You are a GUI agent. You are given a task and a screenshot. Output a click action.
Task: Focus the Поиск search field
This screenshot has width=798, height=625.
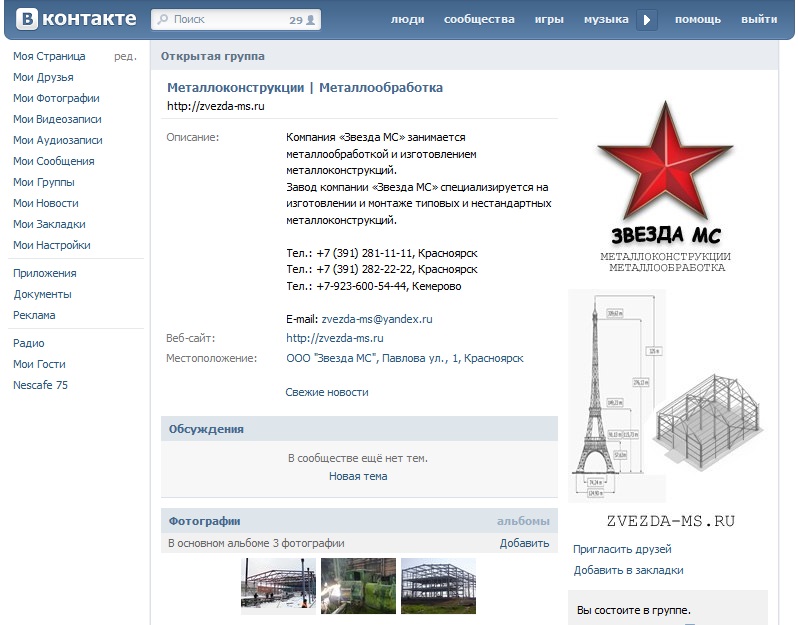click(236, 19)
